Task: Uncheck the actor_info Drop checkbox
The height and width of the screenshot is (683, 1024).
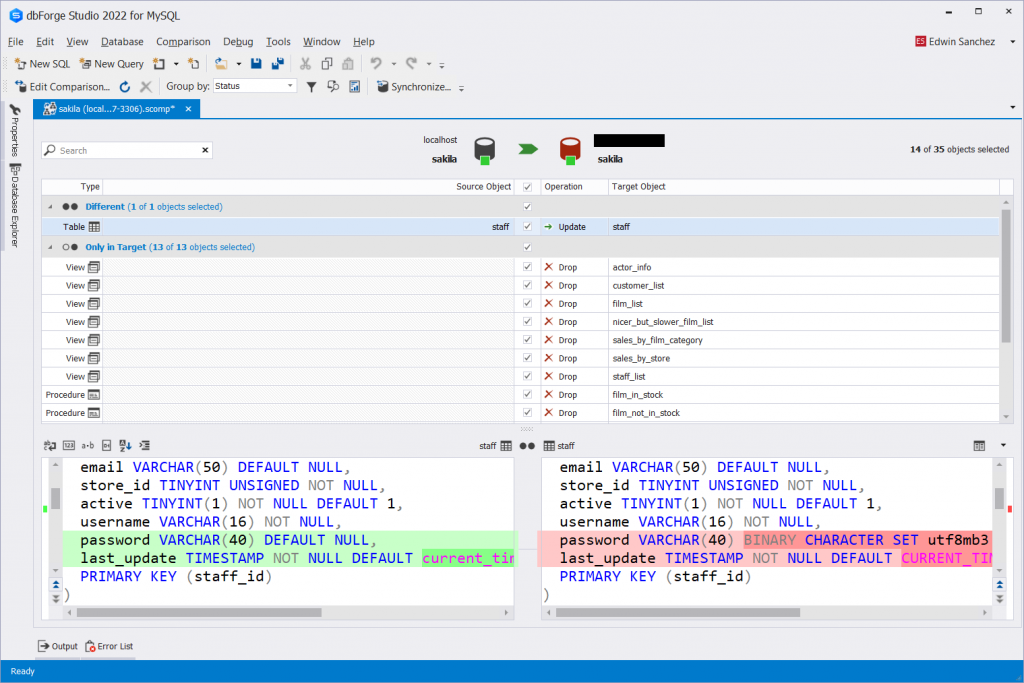Action: pyautogui.click(x=528, y=267)
